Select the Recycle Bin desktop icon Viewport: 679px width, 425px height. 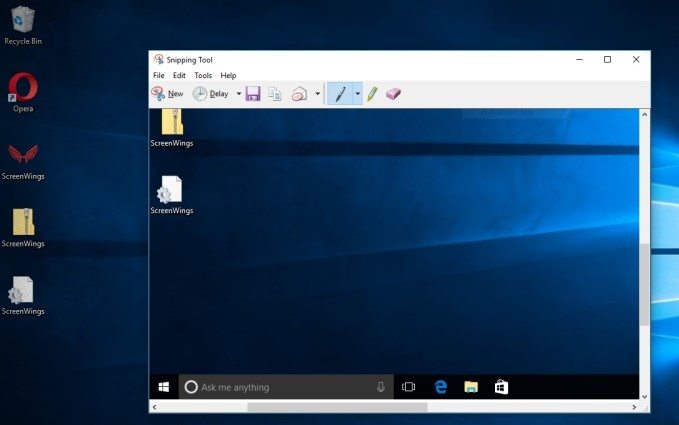(23, 20)
